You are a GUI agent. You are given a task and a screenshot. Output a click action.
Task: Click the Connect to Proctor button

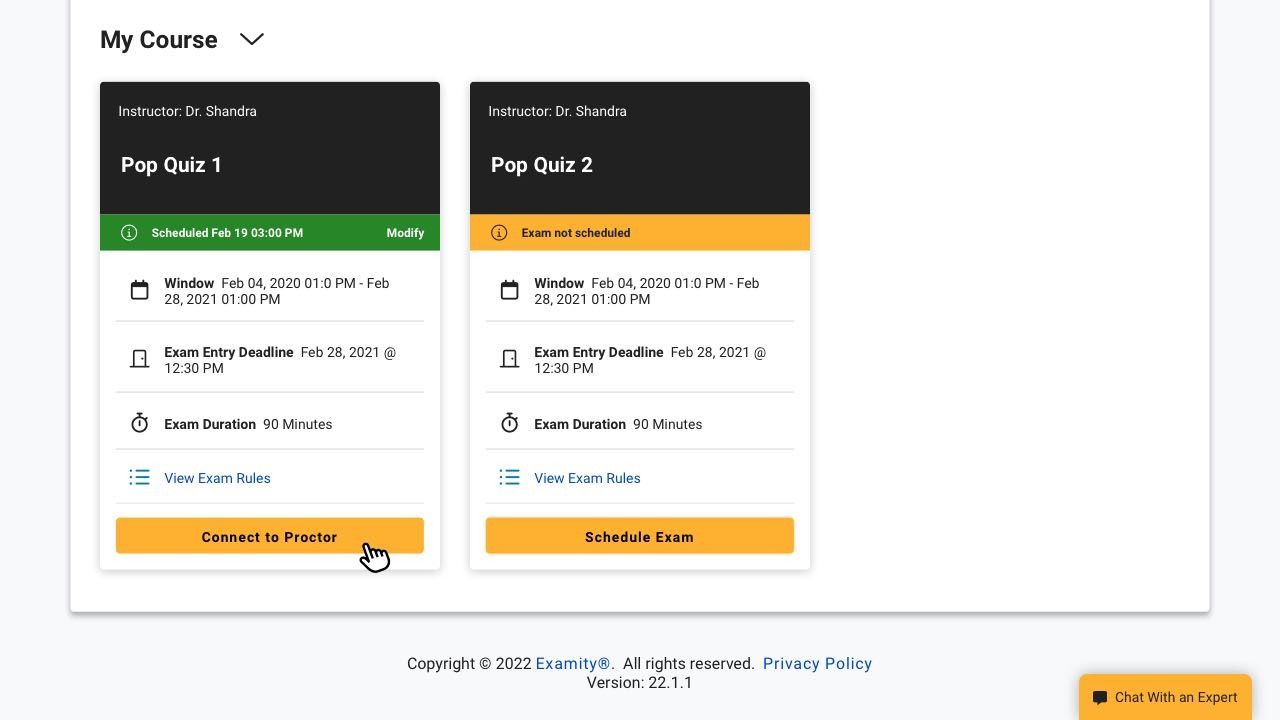point(270,536)
